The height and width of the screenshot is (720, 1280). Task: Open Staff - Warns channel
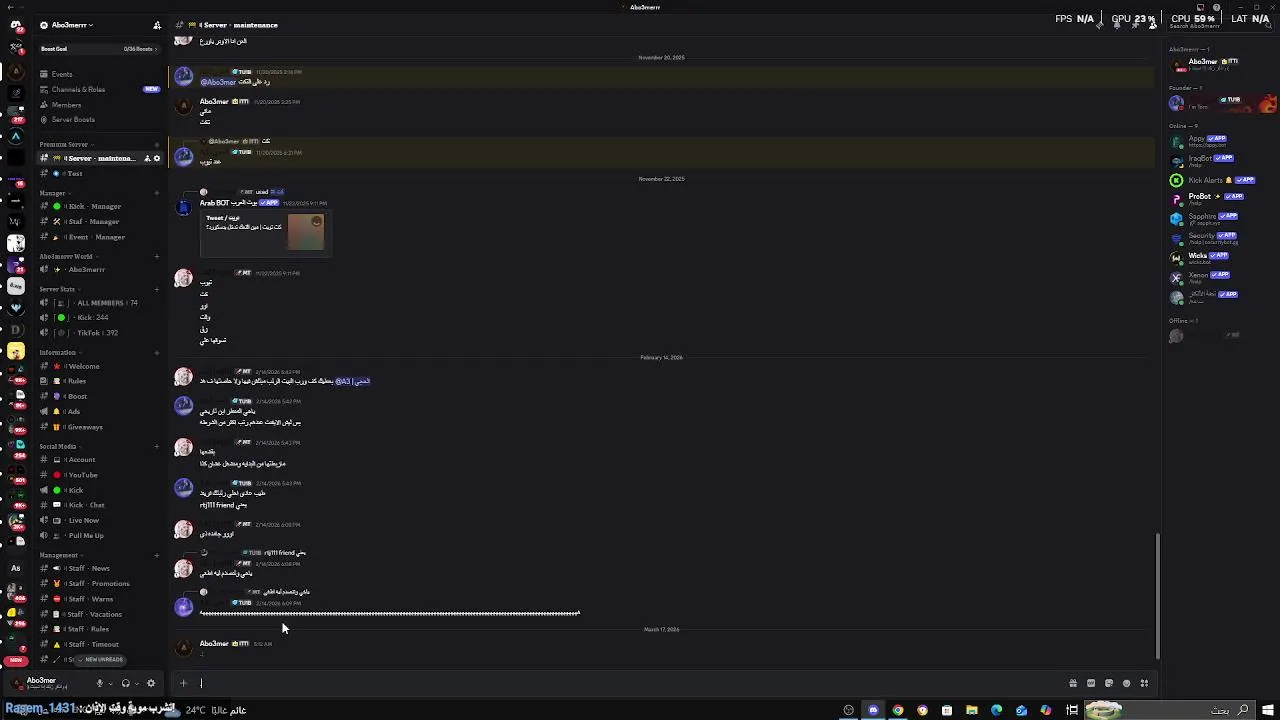98,599
